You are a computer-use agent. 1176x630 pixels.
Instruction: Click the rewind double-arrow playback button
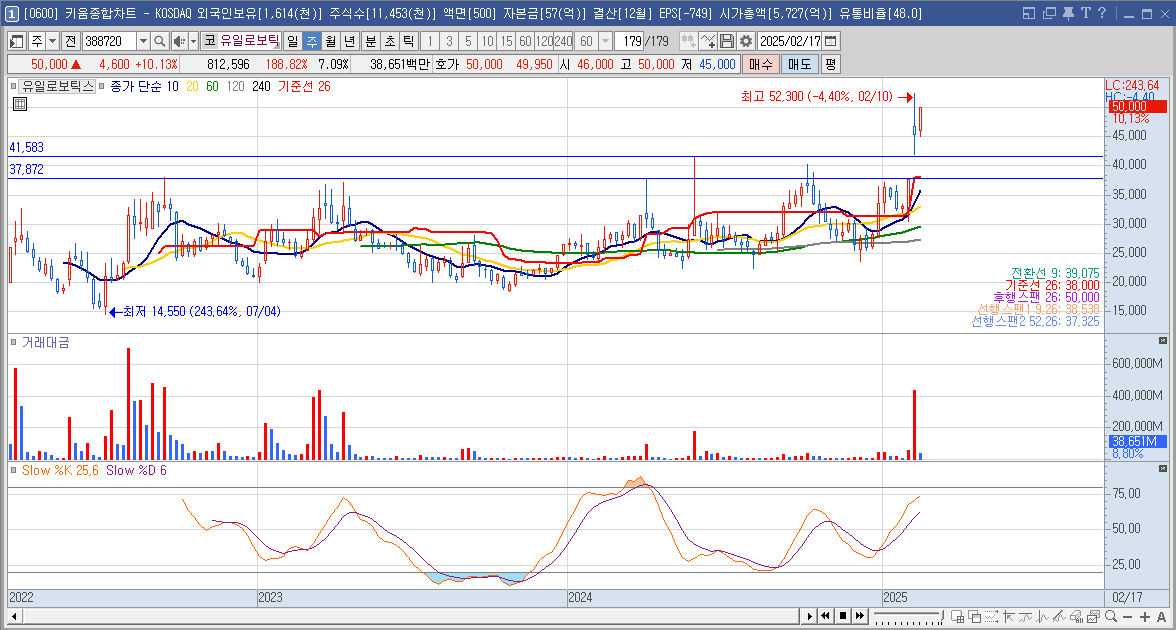825,616
